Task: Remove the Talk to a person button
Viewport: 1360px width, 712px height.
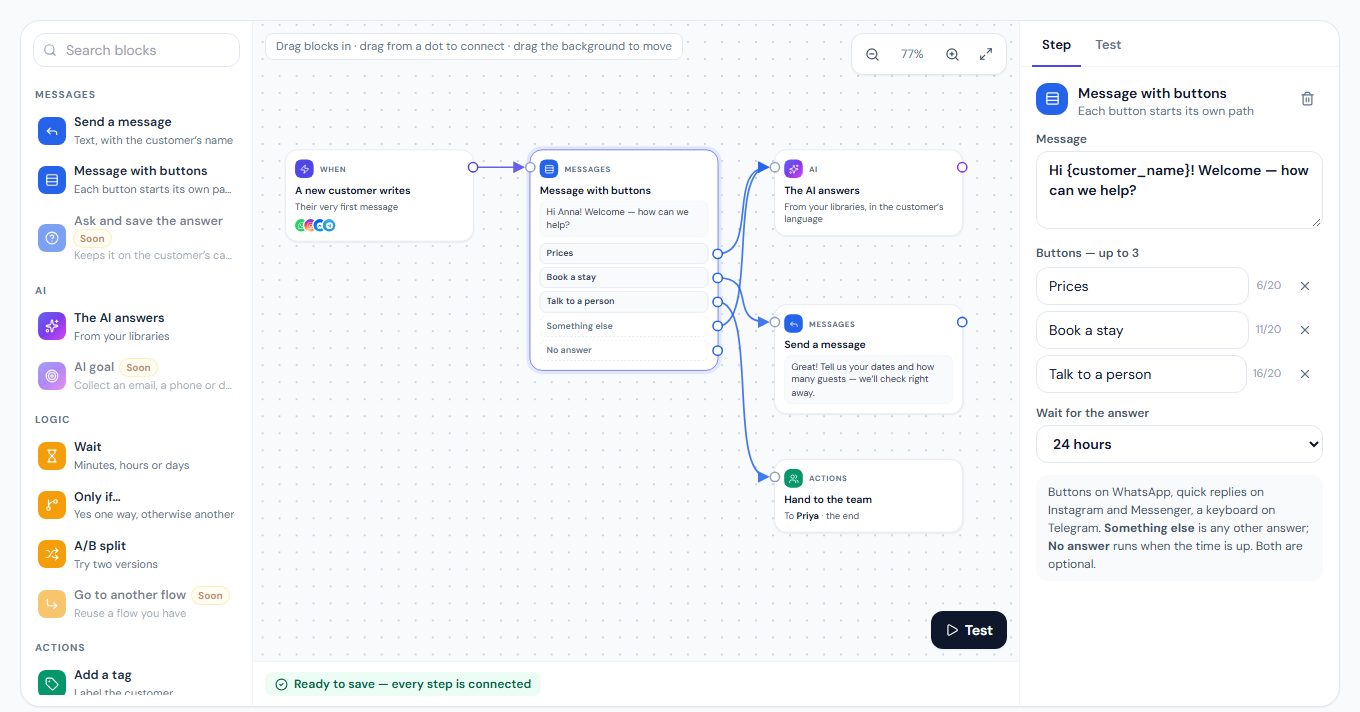Action: tap(1305, 374)
